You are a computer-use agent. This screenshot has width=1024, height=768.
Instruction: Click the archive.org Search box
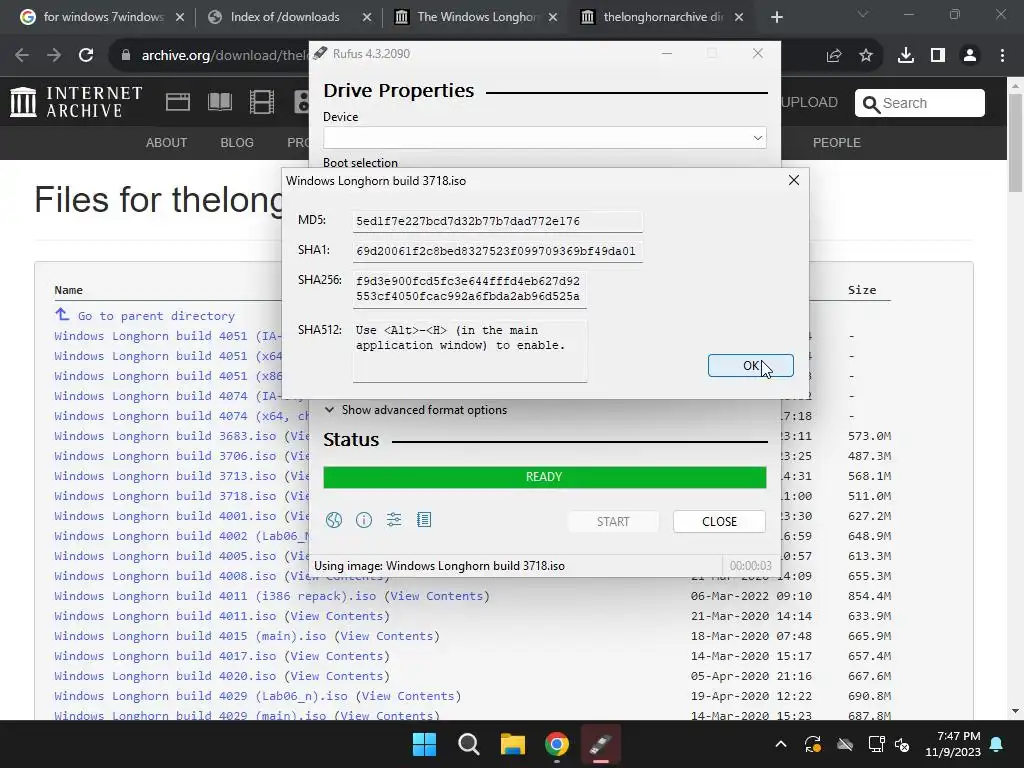pyautogui.click(x=920, y=103)
